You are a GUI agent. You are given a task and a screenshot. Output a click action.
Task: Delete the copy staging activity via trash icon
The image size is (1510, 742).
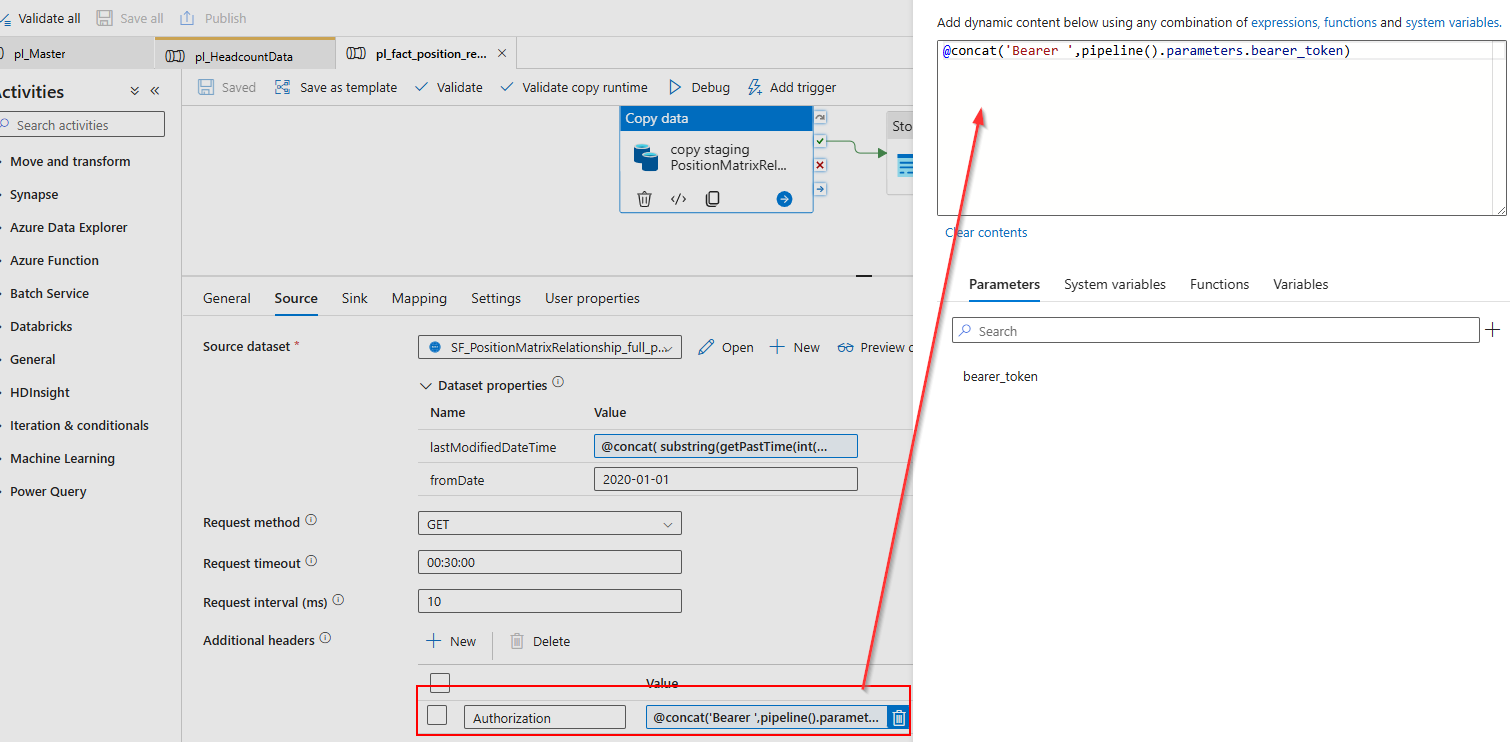(645, 199)
